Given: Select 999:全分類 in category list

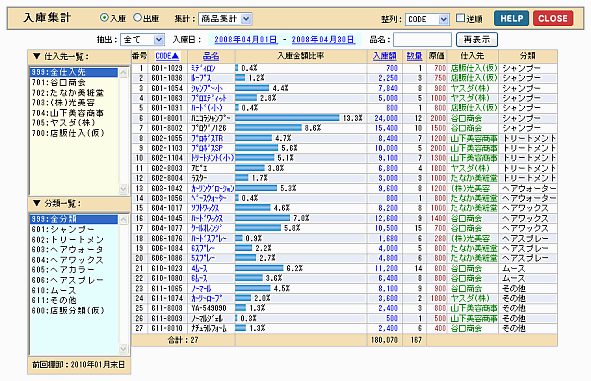Looking at the screenshot, I should (x=74, y=219).
